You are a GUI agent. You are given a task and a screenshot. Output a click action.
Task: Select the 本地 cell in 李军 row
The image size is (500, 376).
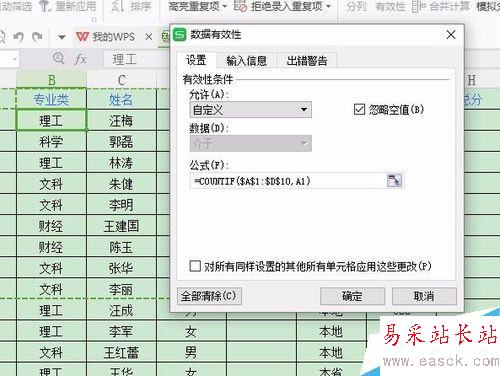(x=331, y=332)
